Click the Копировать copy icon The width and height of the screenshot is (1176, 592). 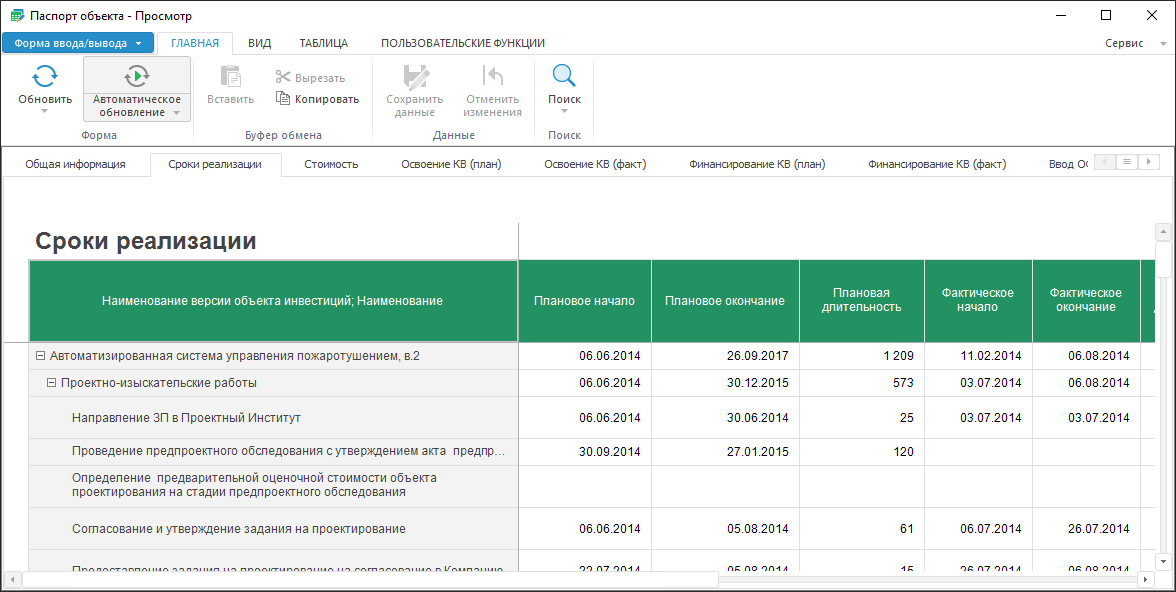[x=283, y=99]
